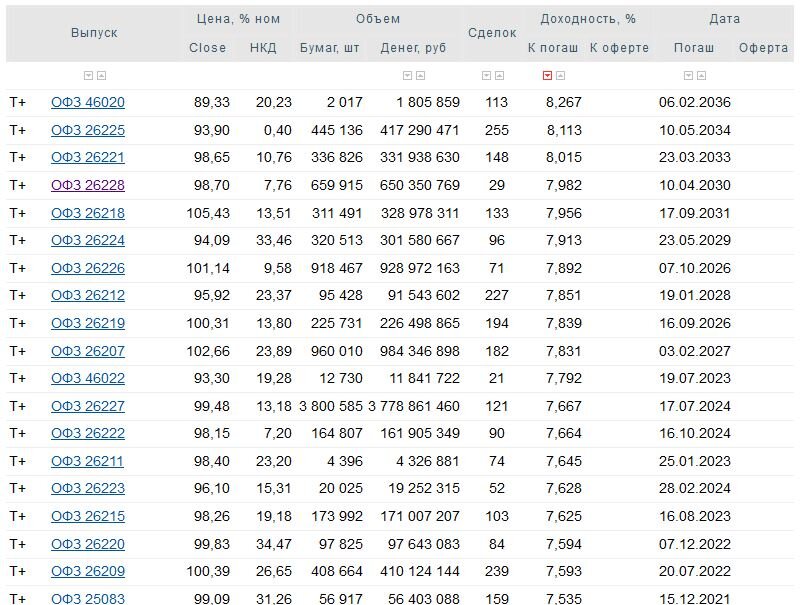This screenshot has height=605, width=800.
Task: Open the ОФЗ 26223 bond link
Action: click(x=88, y=489)
